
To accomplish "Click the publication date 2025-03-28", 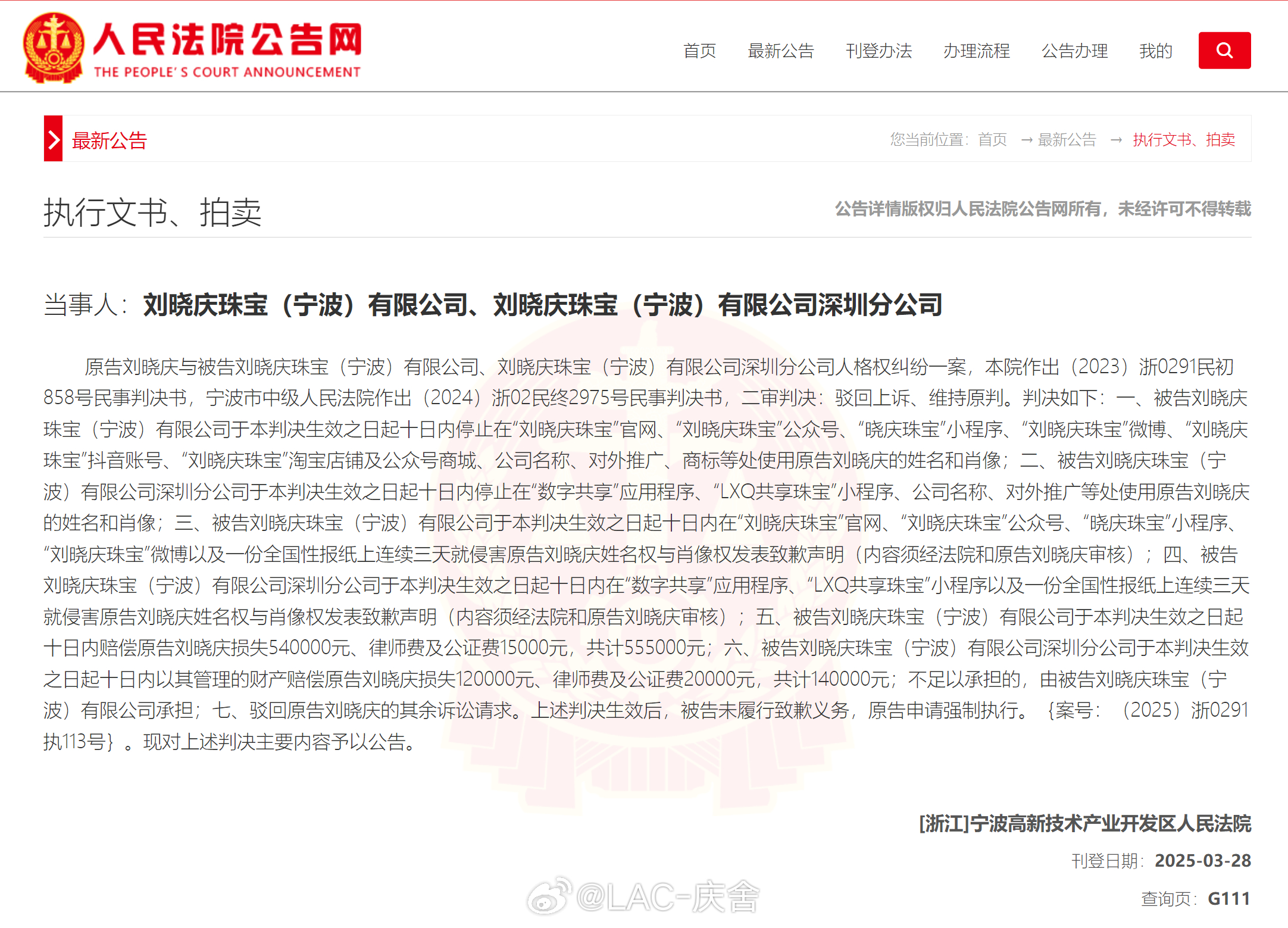I will pos(1203,861).
